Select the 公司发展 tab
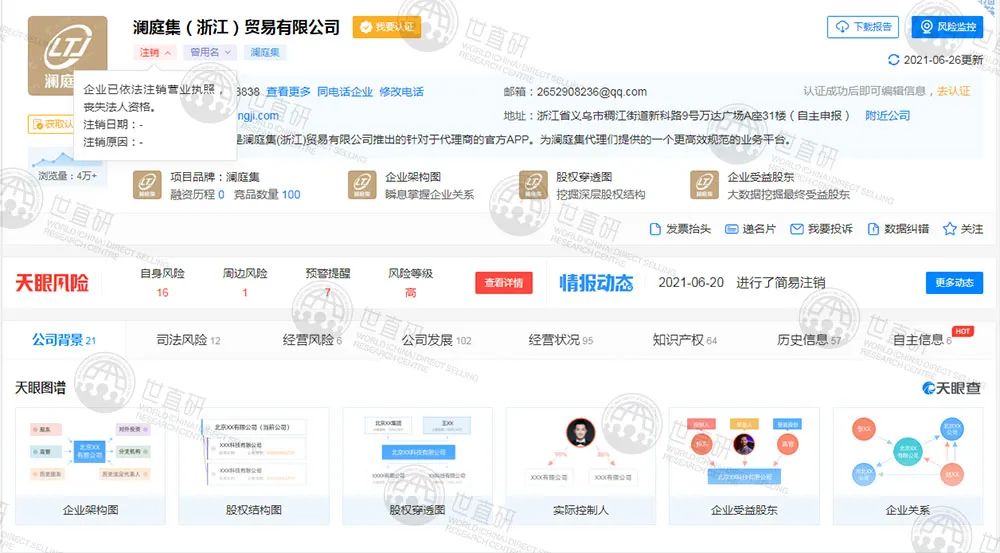 point(436,340)
